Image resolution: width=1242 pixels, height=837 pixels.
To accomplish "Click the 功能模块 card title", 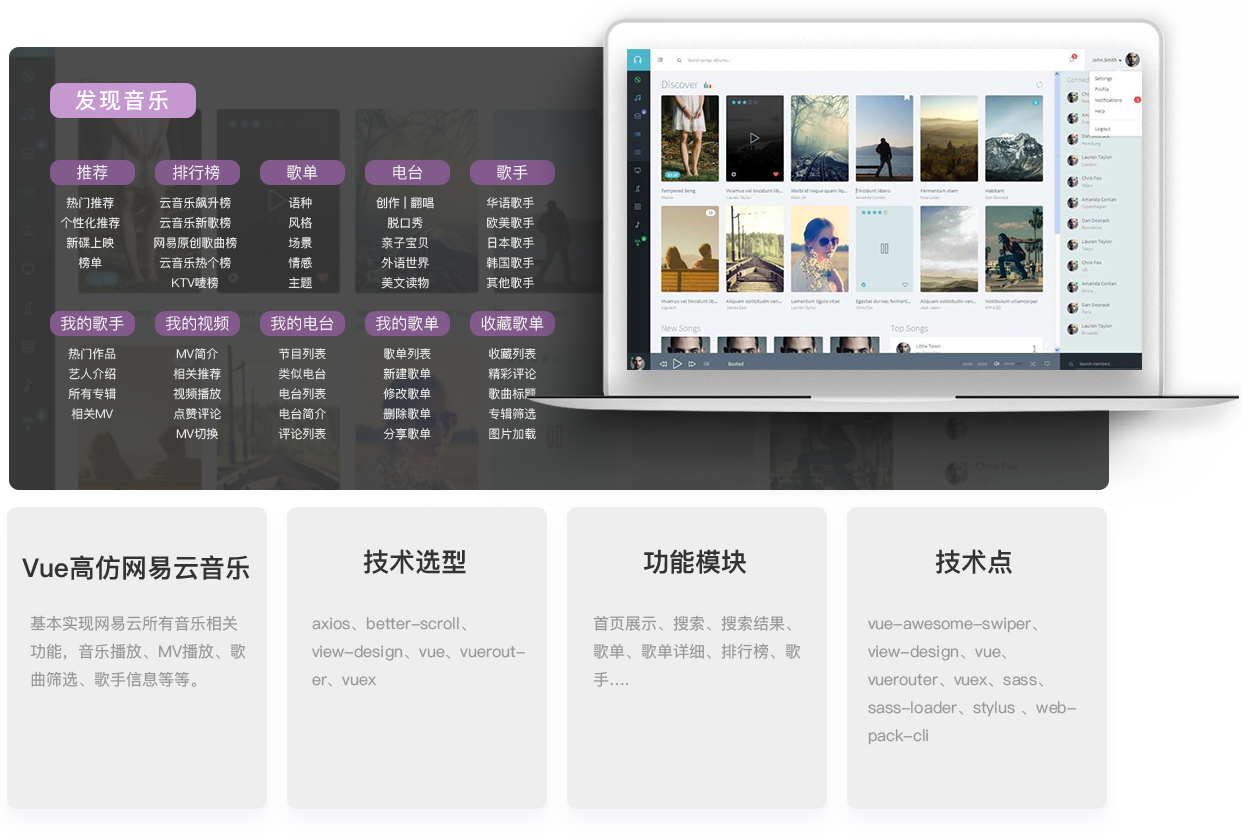I will [695, 562].
